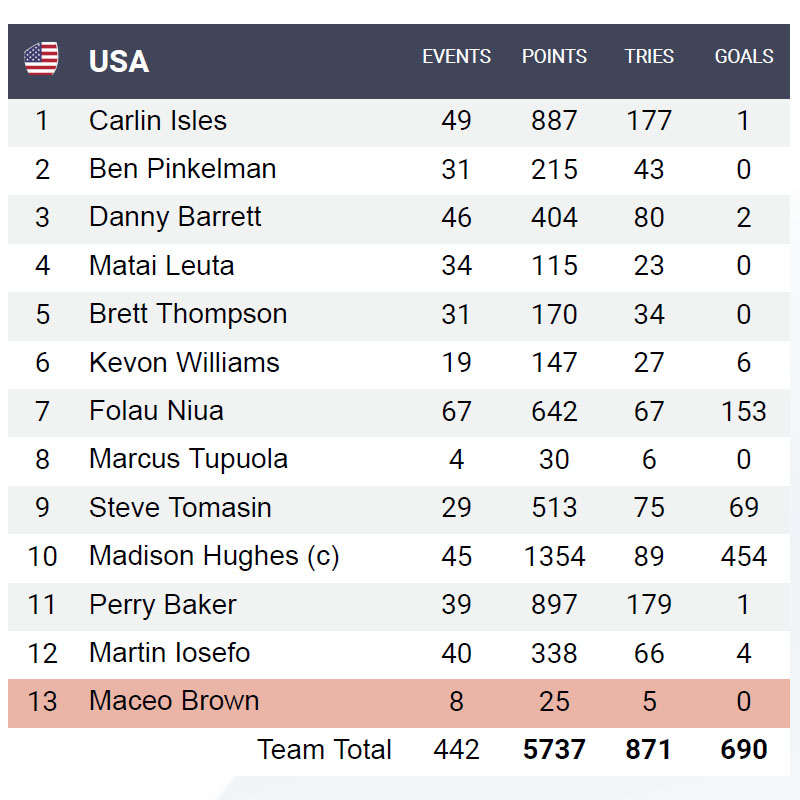Open Carlin Isles player row

tap(158, 121)
